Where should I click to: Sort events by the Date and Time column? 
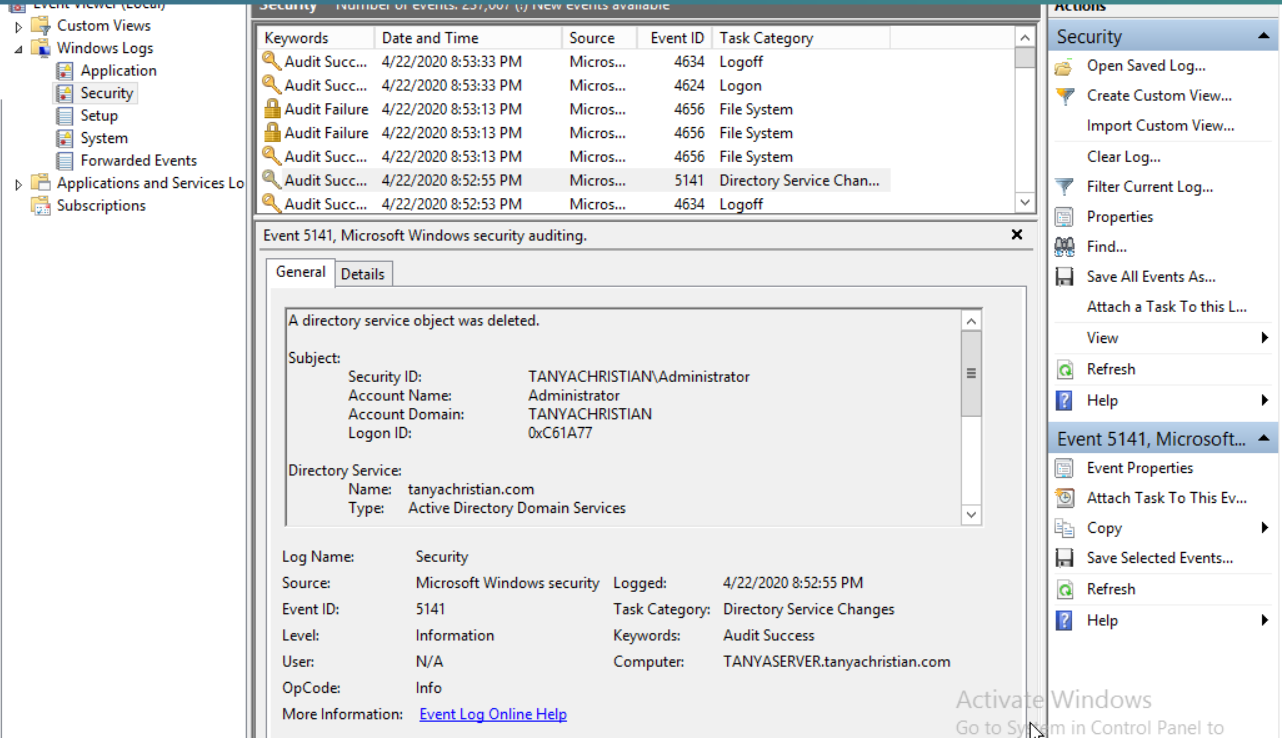(468, 38)
